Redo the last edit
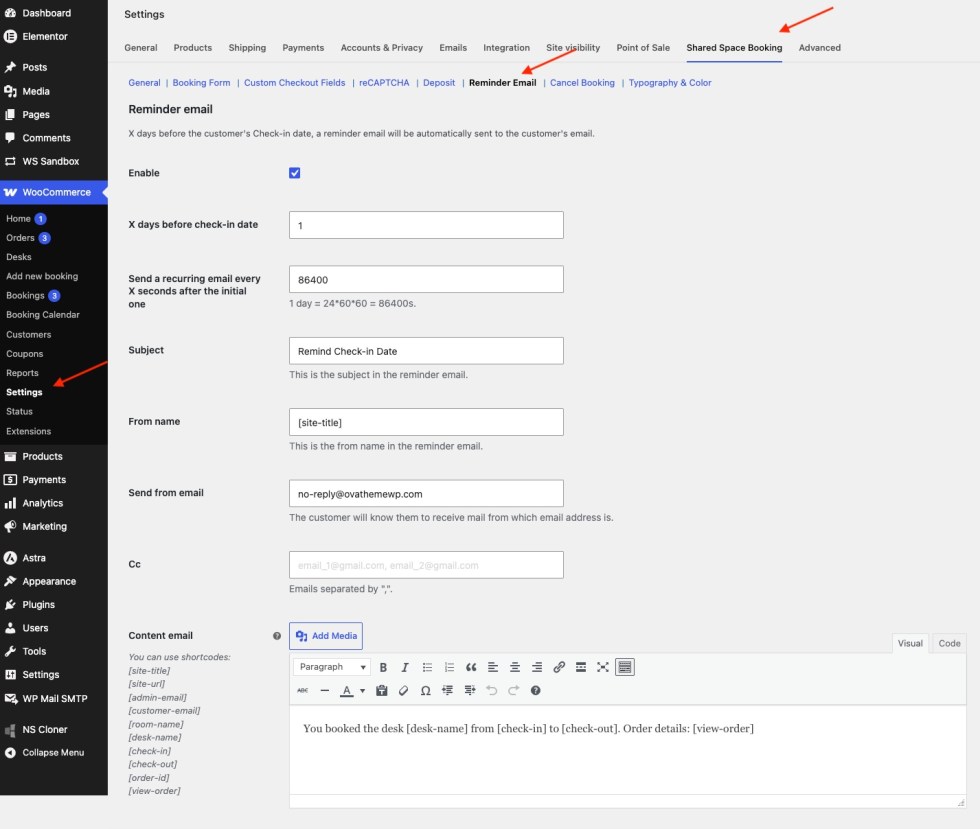The width and height of the screenshot is (980, 829). point(513,690)
